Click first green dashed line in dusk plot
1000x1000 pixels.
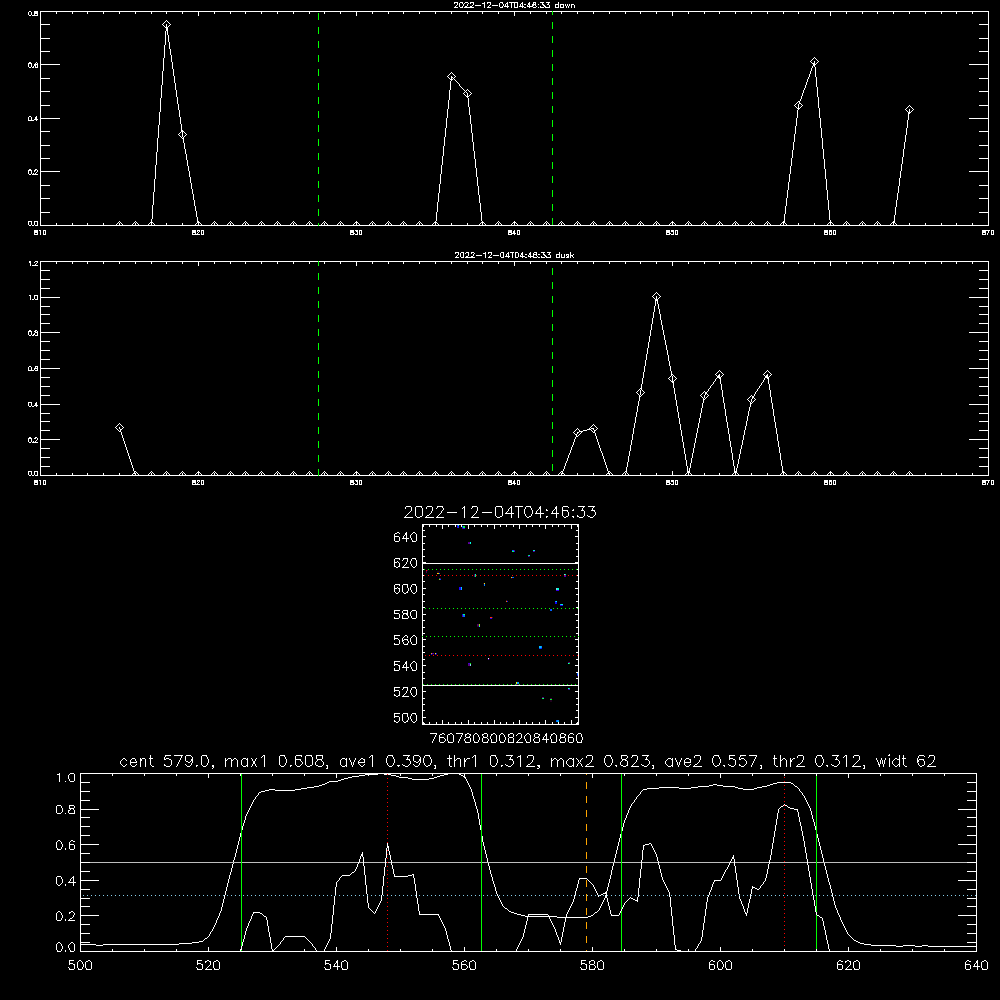click(x=318, y=368)
